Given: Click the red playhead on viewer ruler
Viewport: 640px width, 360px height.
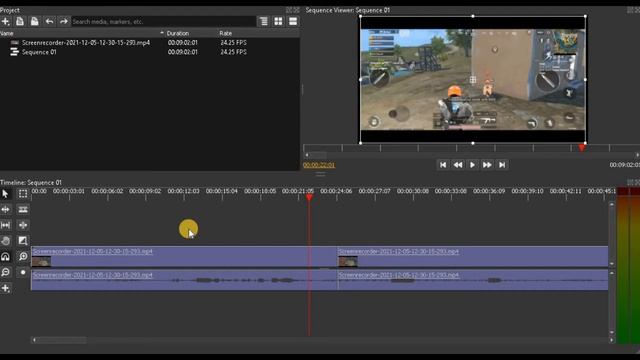Looking at the screenshot, I should point(582,148).
